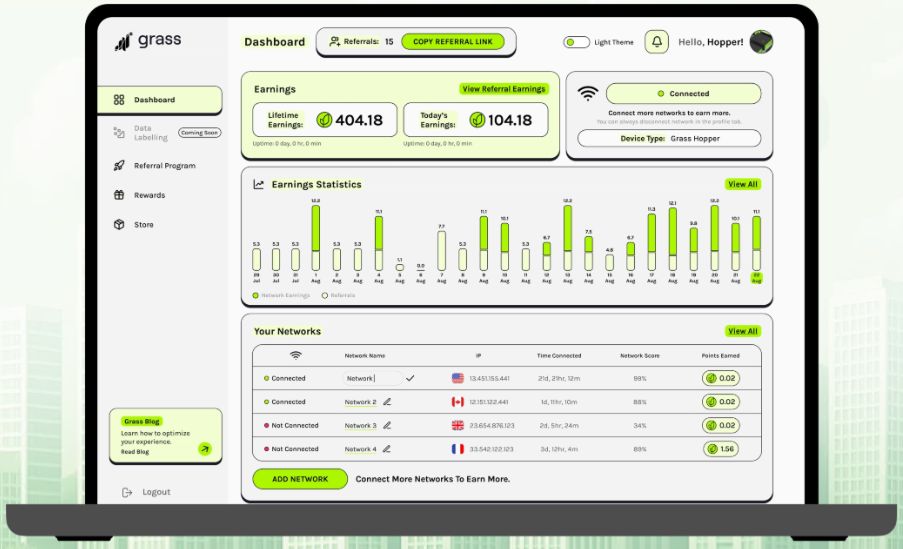The image size is (903, 549).
Task: Click View All in Your Networks
Action: 743,331
